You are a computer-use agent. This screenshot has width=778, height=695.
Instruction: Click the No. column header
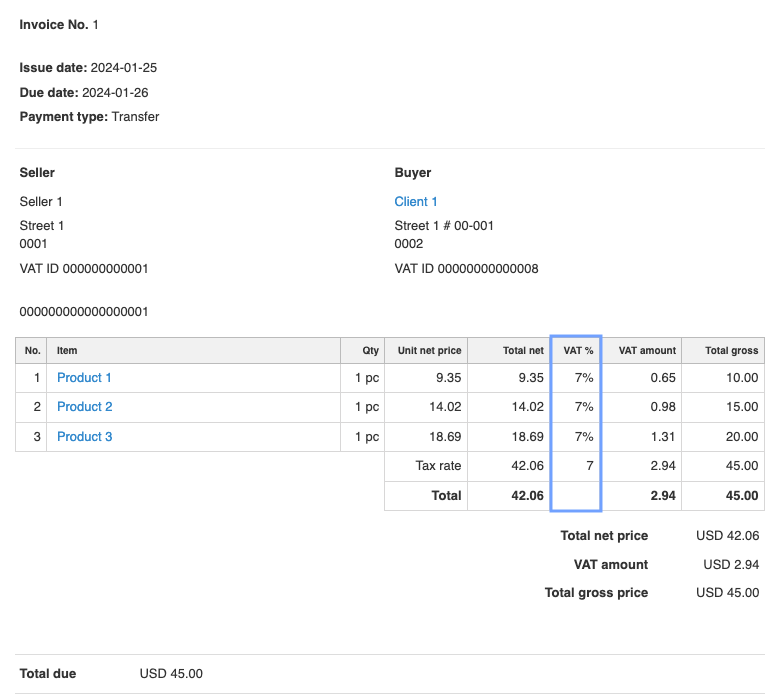coord(32,351)
